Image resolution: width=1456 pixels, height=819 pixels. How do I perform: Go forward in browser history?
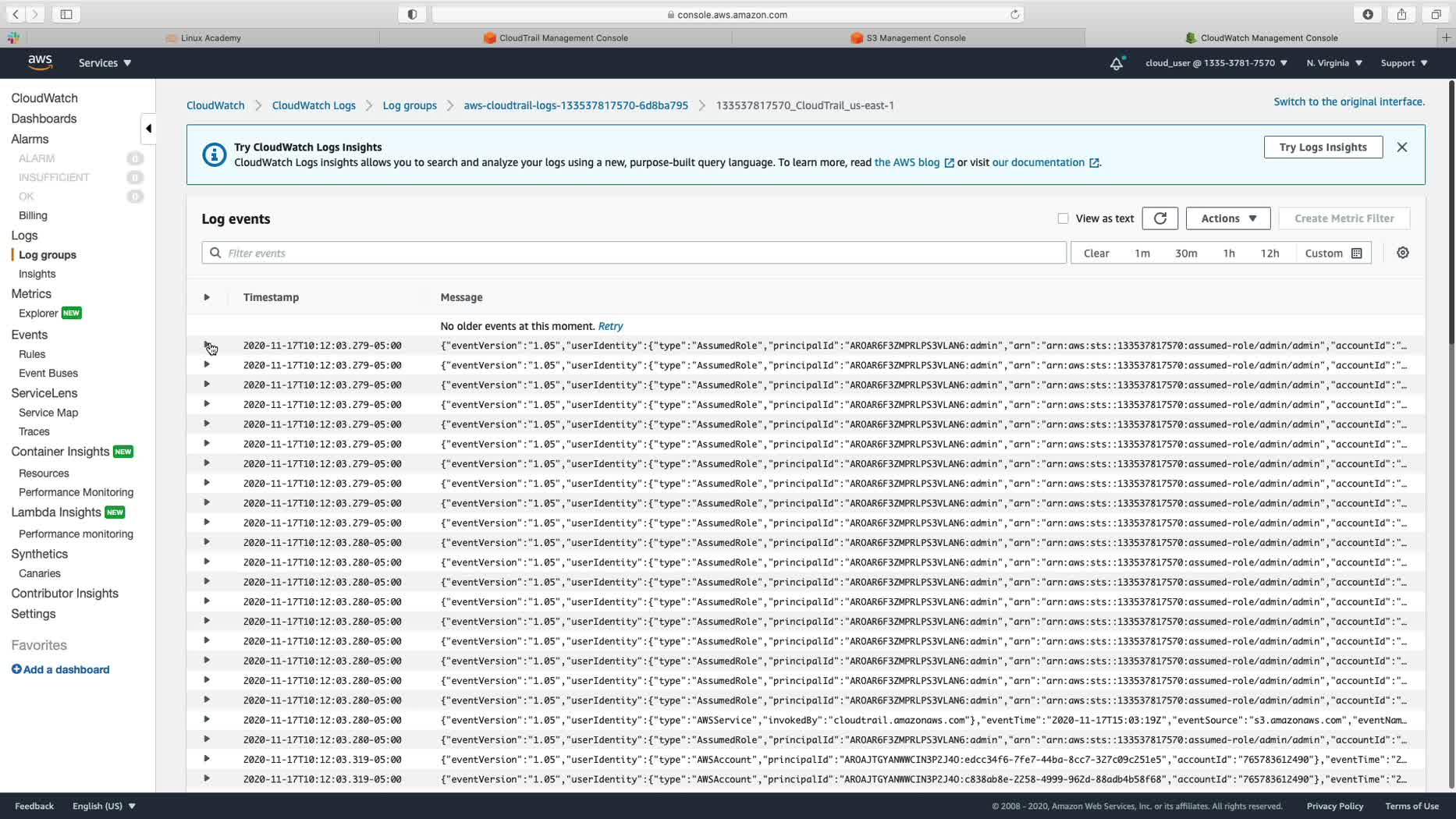(35, 14)
